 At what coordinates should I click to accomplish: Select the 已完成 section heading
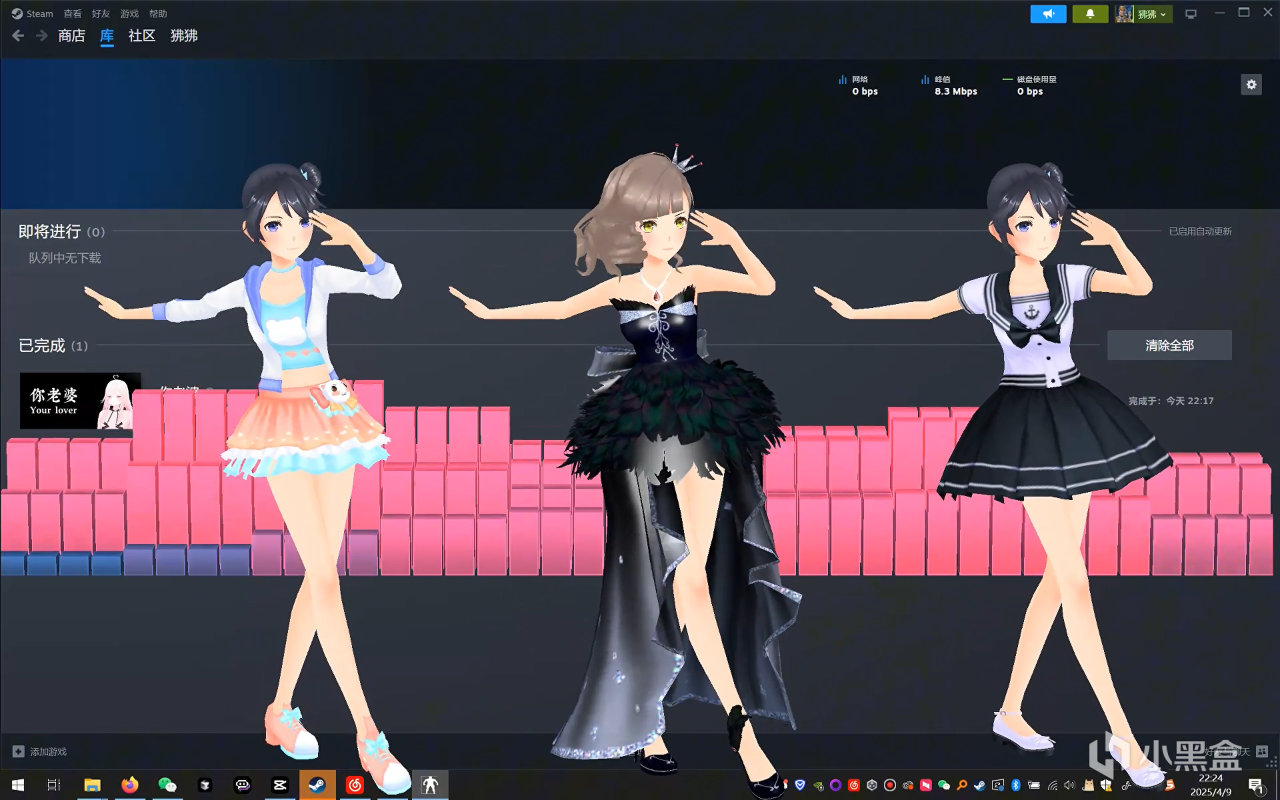(42, 345)
